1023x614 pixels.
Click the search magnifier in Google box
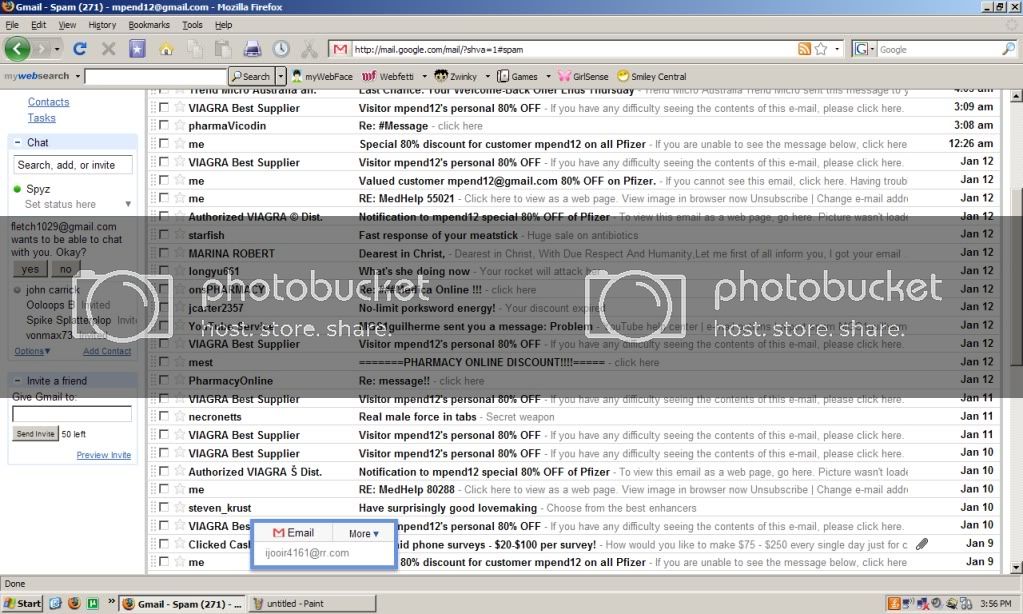[1008, 49]
